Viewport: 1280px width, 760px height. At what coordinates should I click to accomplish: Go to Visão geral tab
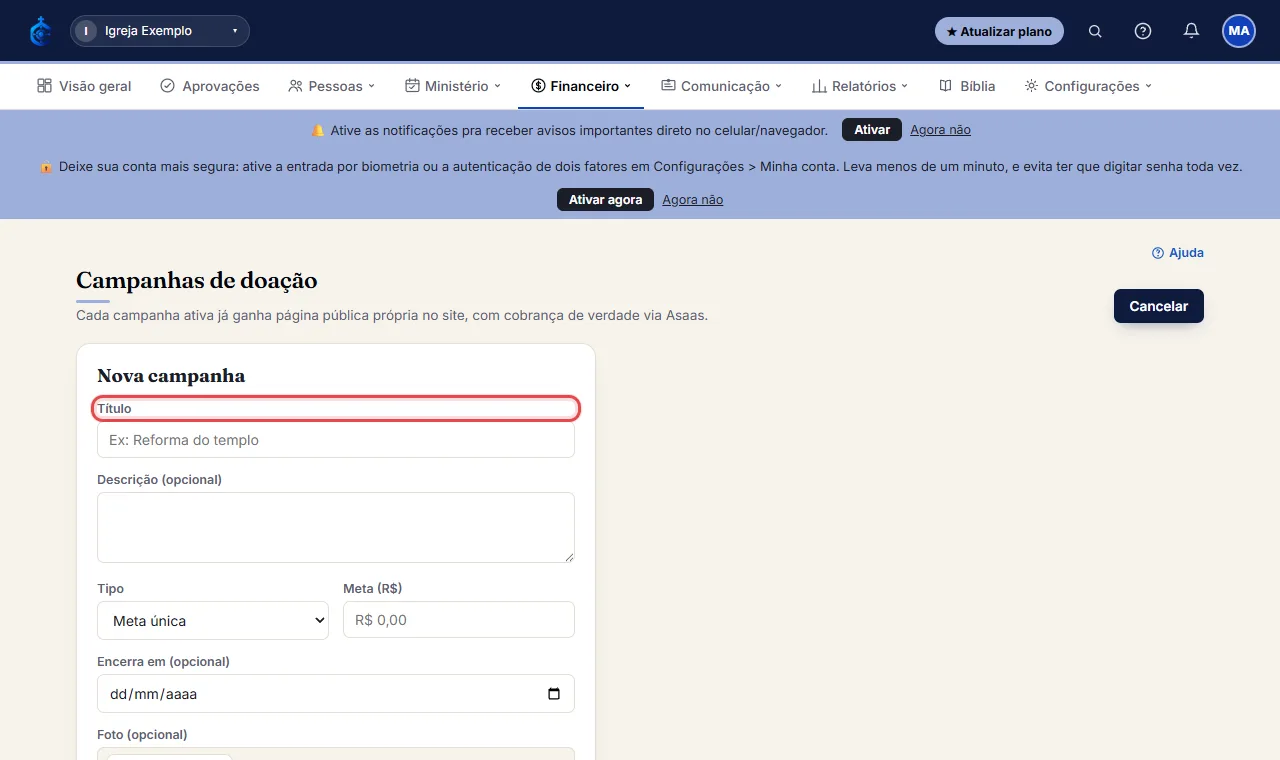click(84, 86)
